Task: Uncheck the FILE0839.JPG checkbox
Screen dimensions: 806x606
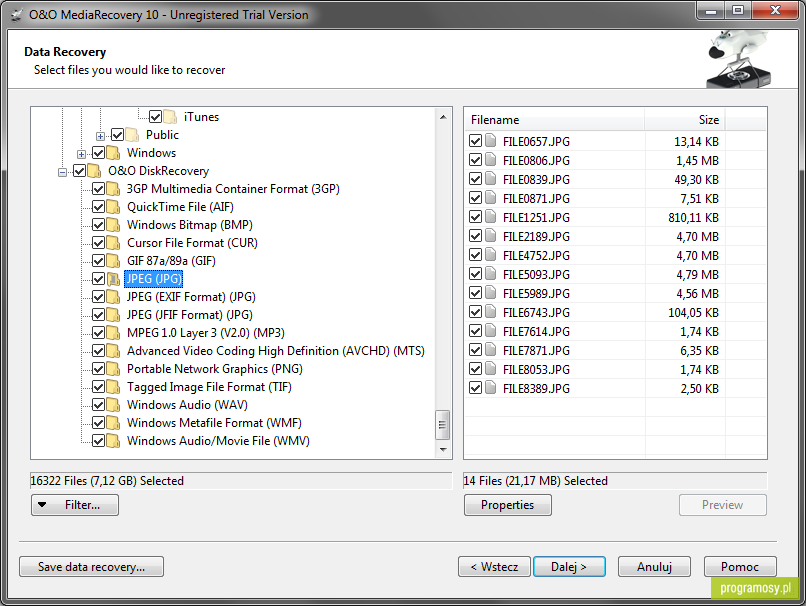Action: pyautogui.click(x=475, y=179)
